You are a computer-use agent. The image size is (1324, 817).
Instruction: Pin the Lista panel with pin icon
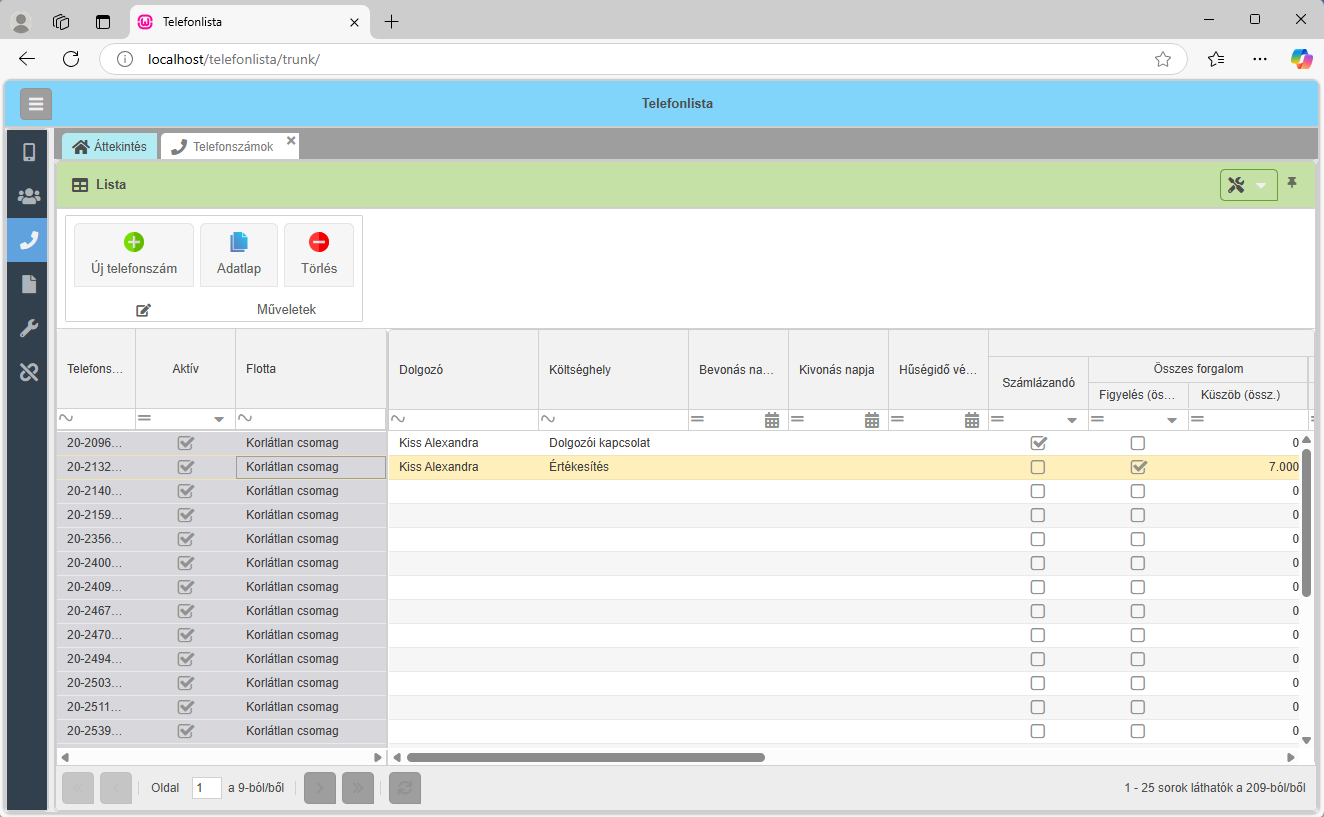click(x=1292, y=184)
